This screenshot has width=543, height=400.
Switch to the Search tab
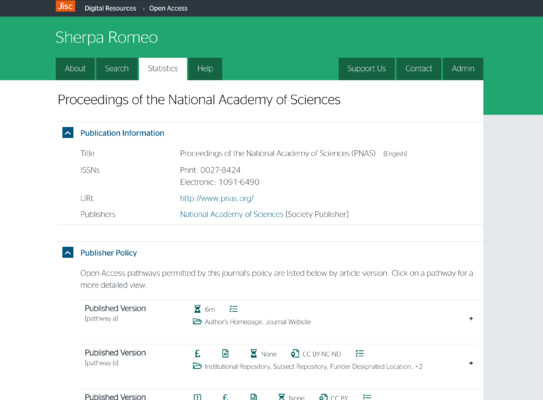coord(117,69)
